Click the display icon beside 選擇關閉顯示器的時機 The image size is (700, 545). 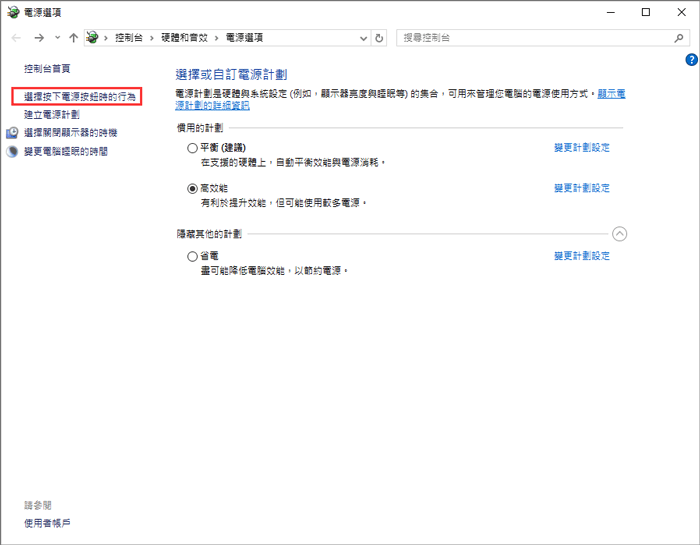coord(13,133)
